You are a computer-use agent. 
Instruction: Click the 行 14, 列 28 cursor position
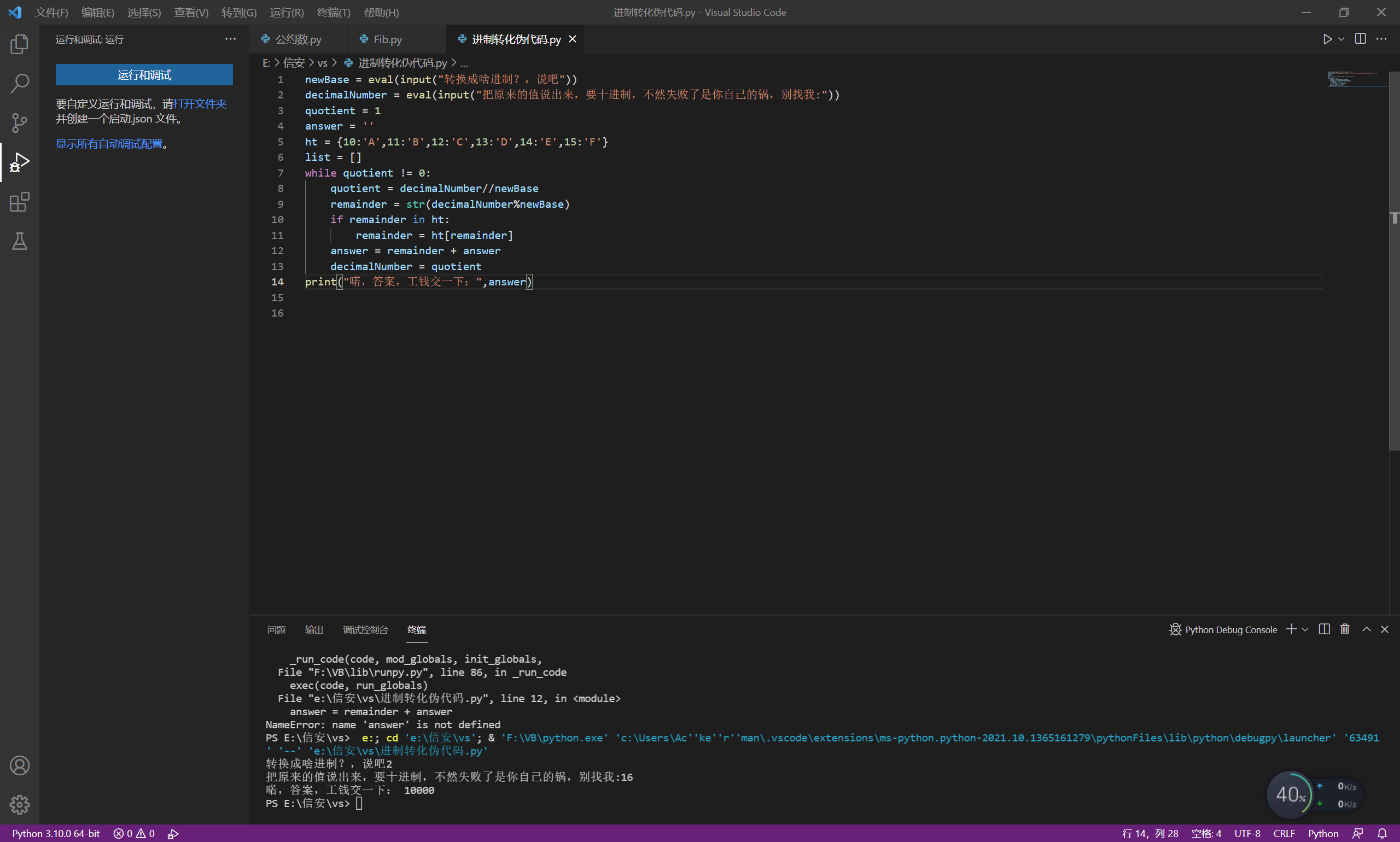tap(1150, 833)
